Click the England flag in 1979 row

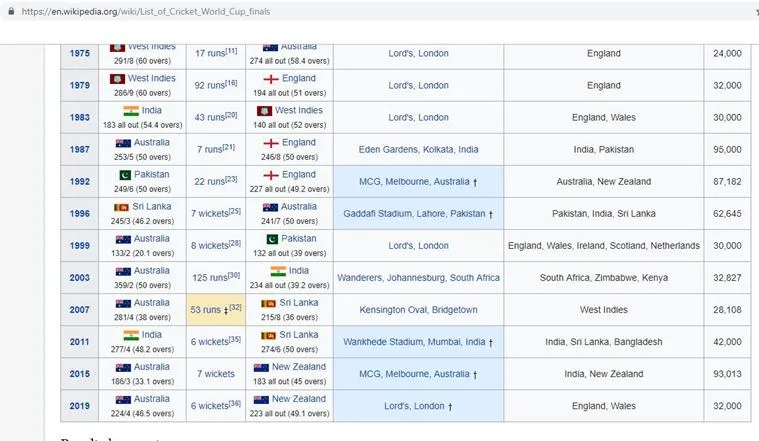[x=271, y=78]
